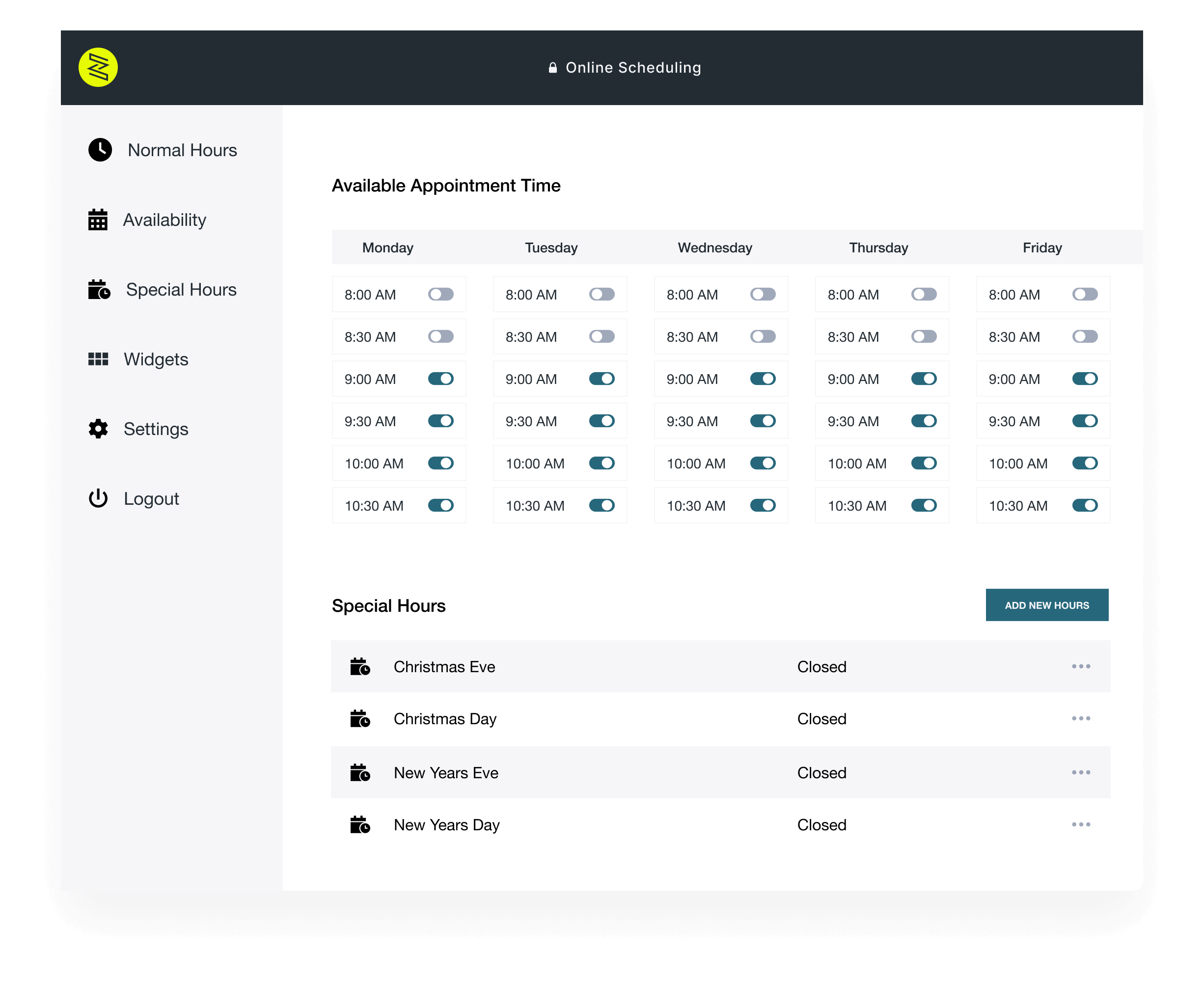
Task: Switch off the Tuesday 9:00 AM toggle
Action: click(602, 379)
